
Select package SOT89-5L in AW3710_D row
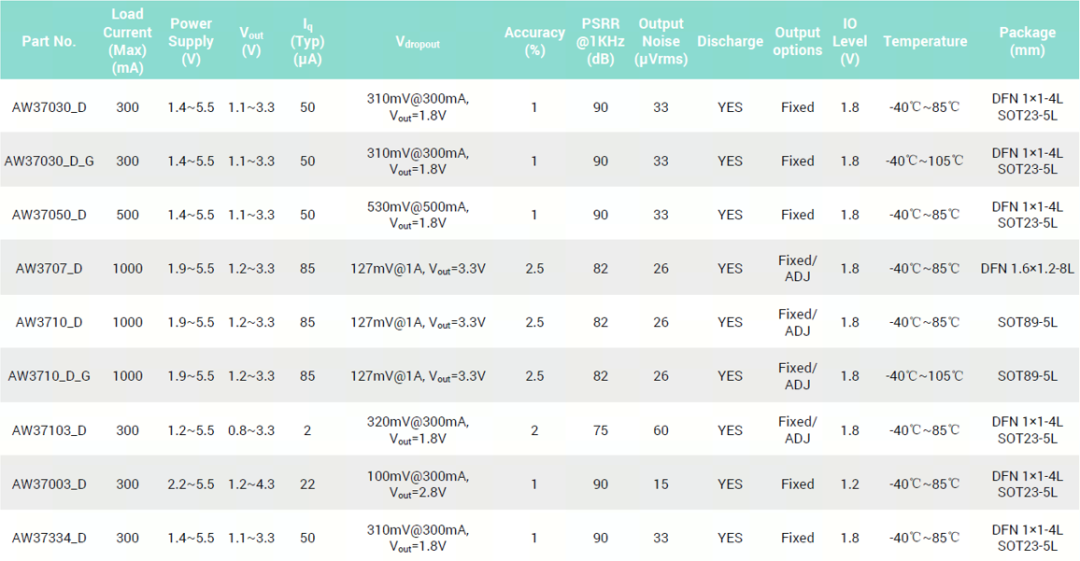1027,323
